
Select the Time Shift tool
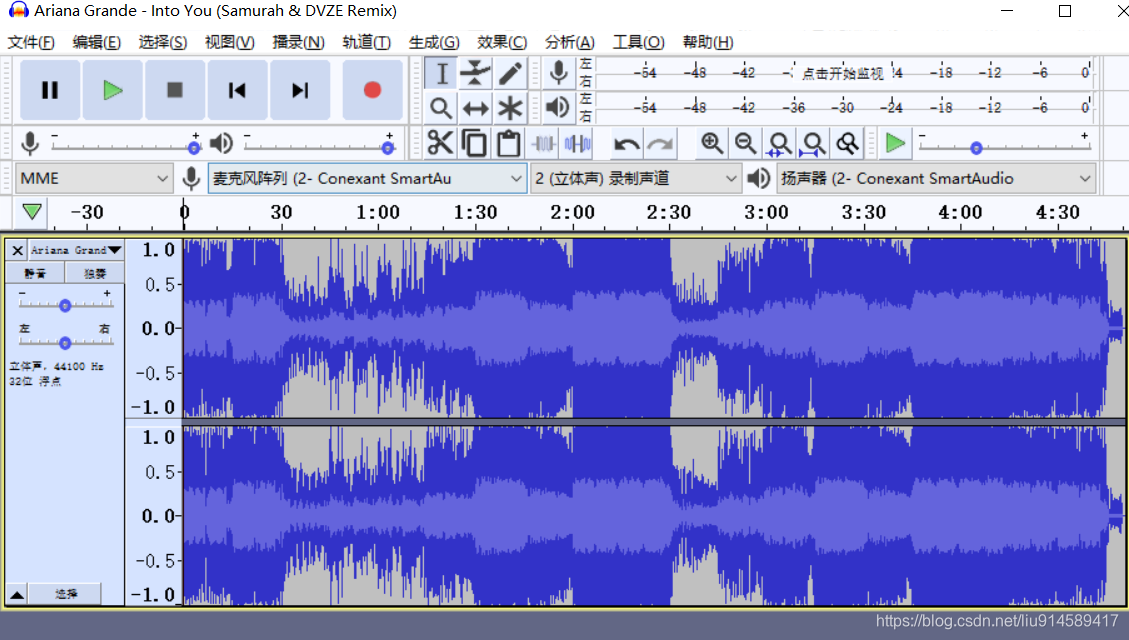tap(475, 108)
